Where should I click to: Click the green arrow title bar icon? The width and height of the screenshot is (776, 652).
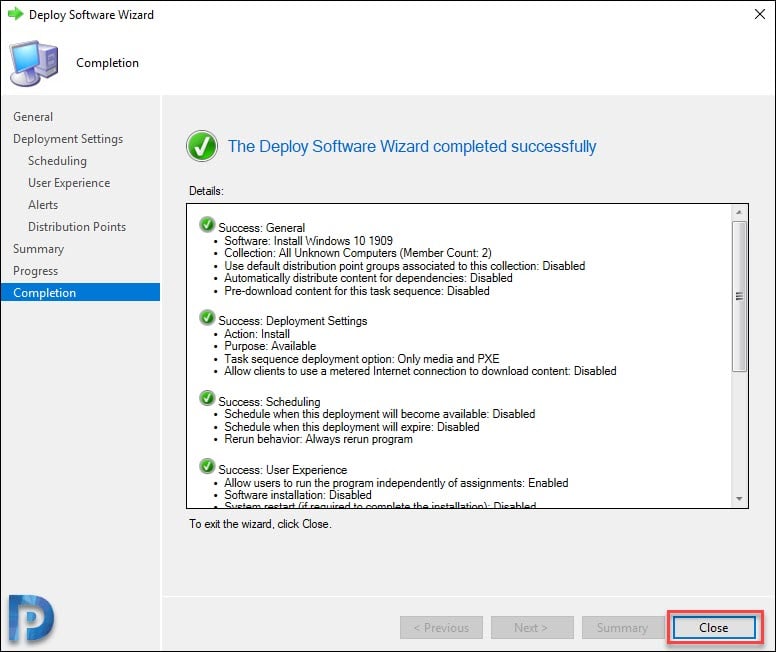pos(16,14)
